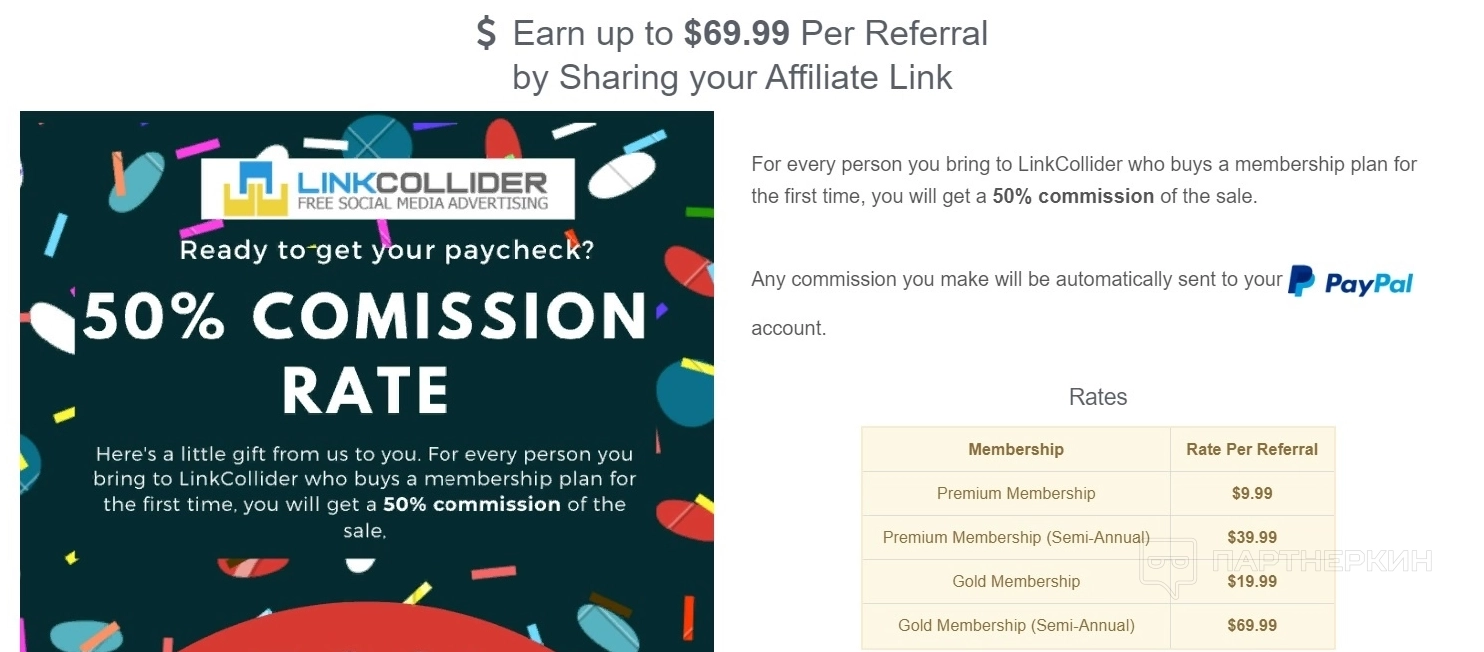This screenshot has width=1484, height=652.
Task: Click the Membership column header
Action: (x=1015, y=450)
